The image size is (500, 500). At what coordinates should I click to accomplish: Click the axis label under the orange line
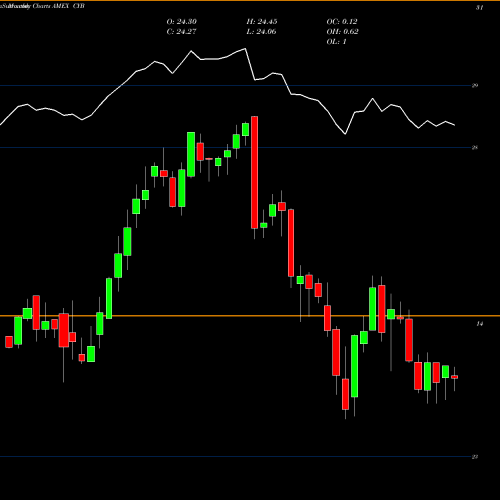480,324
